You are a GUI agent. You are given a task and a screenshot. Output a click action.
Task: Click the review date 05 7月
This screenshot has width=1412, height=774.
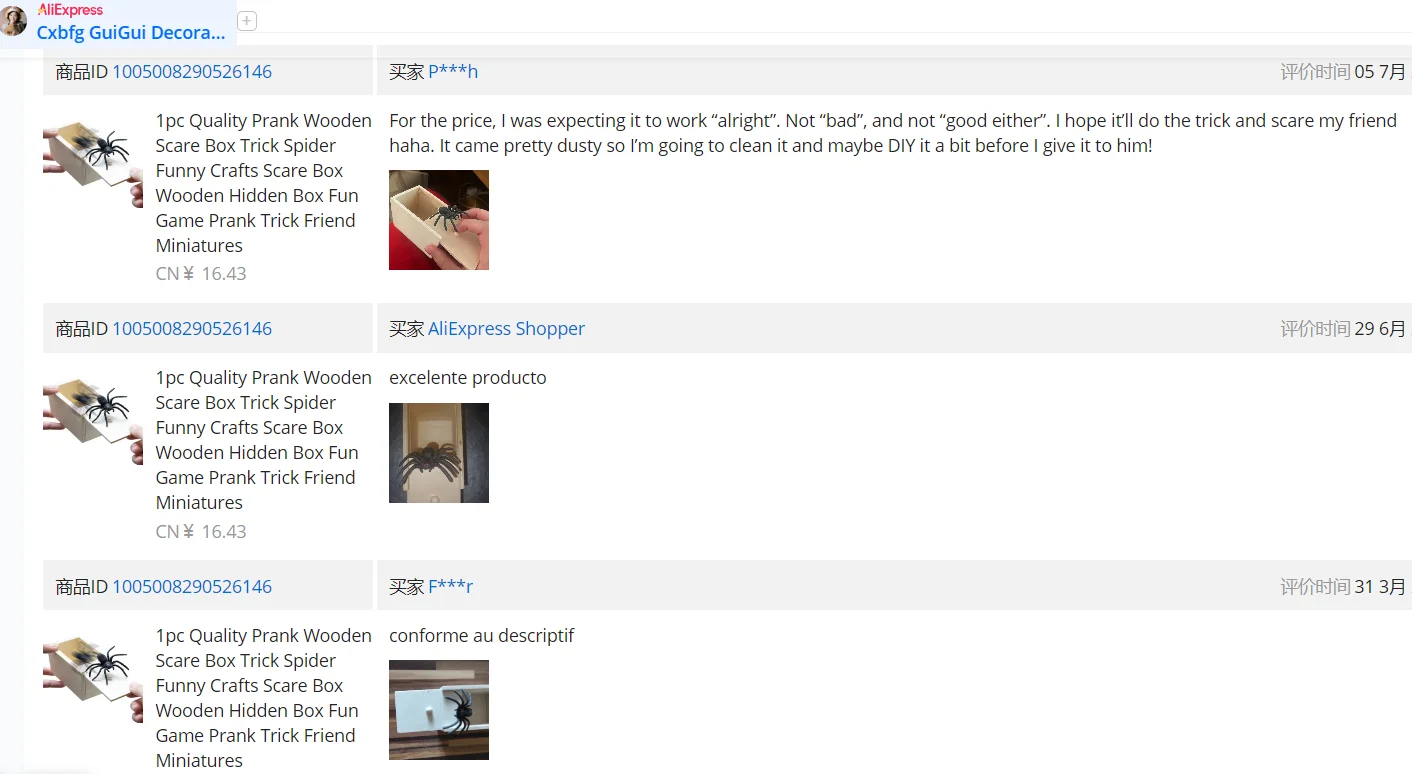(x=1380, y=72)
